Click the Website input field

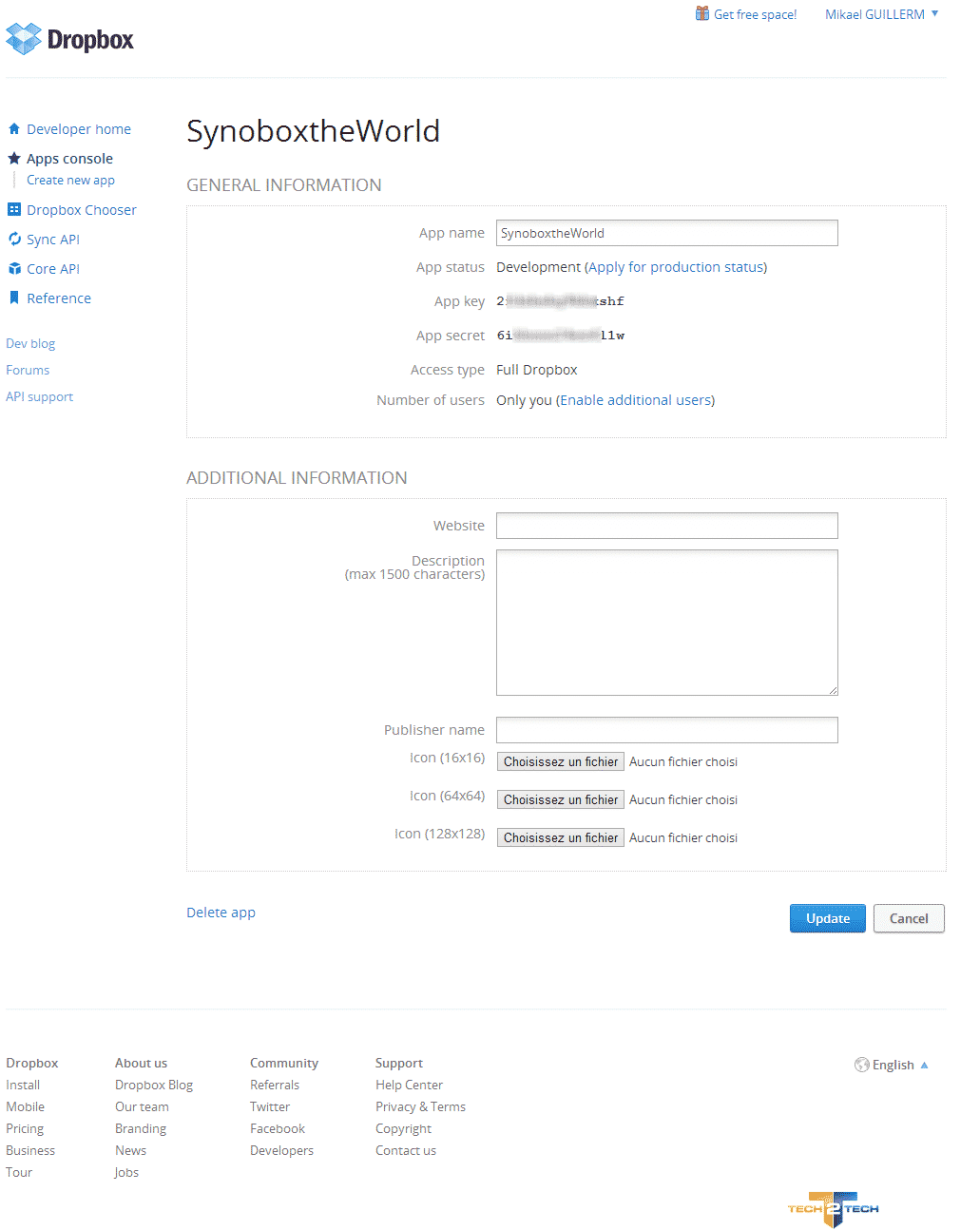click(x=667, y=526)
